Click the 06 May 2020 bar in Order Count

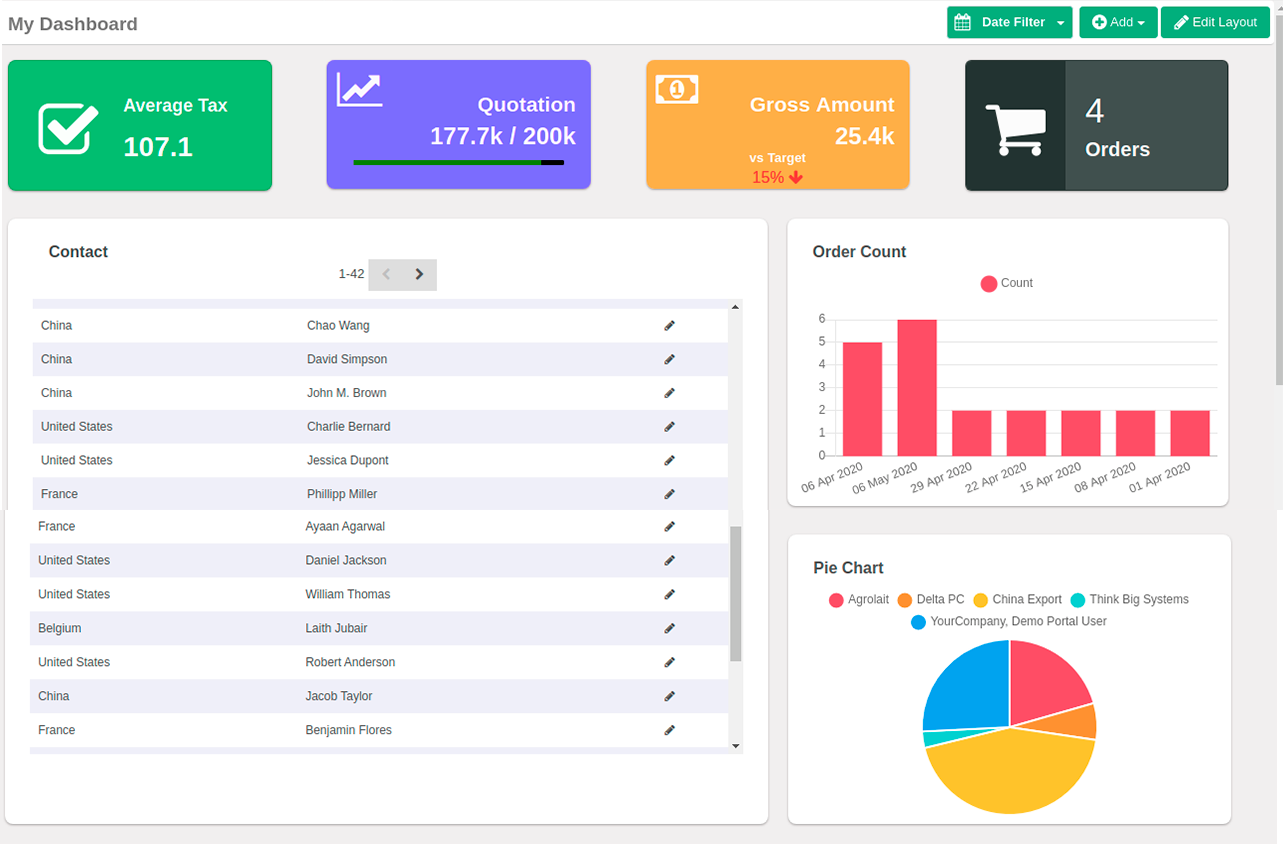coord(917,388)
